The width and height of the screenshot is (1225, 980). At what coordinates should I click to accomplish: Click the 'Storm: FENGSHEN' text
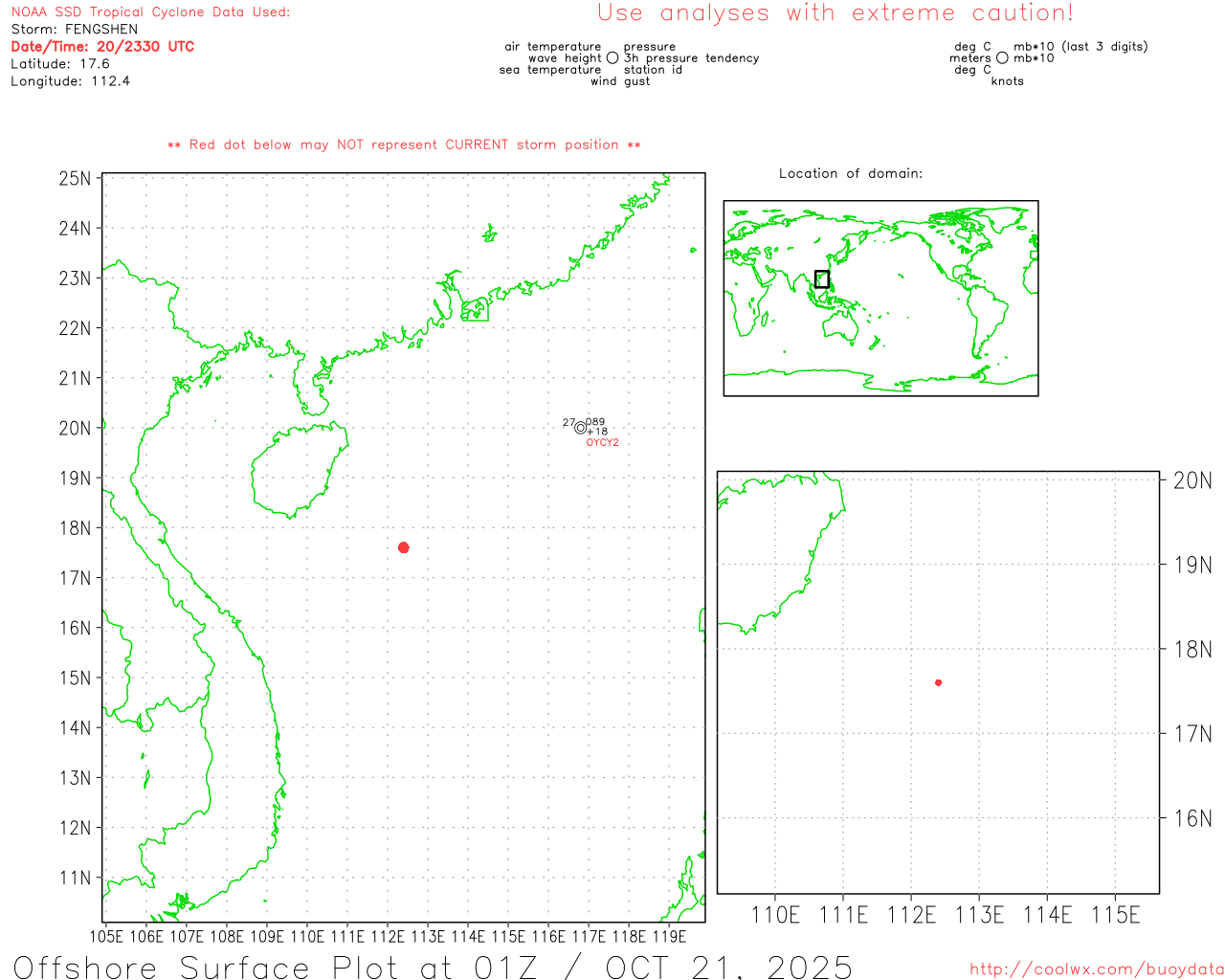click(75, 30)
